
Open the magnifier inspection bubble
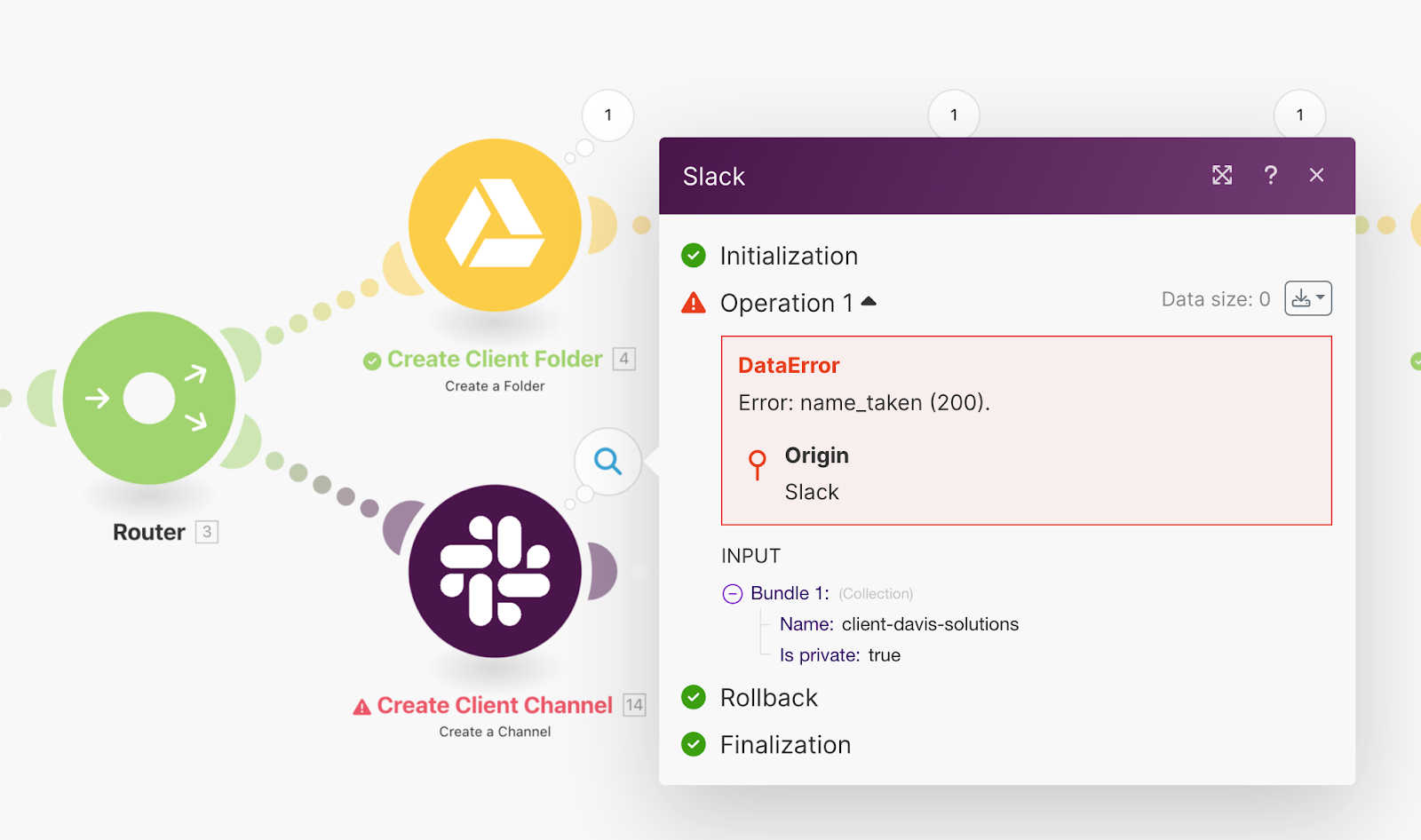coord(607,461)
